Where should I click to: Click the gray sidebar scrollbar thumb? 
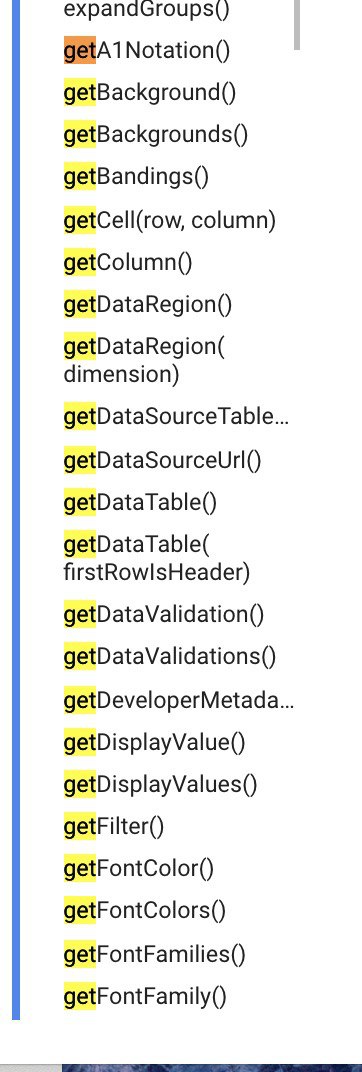[x=297, y=25]
